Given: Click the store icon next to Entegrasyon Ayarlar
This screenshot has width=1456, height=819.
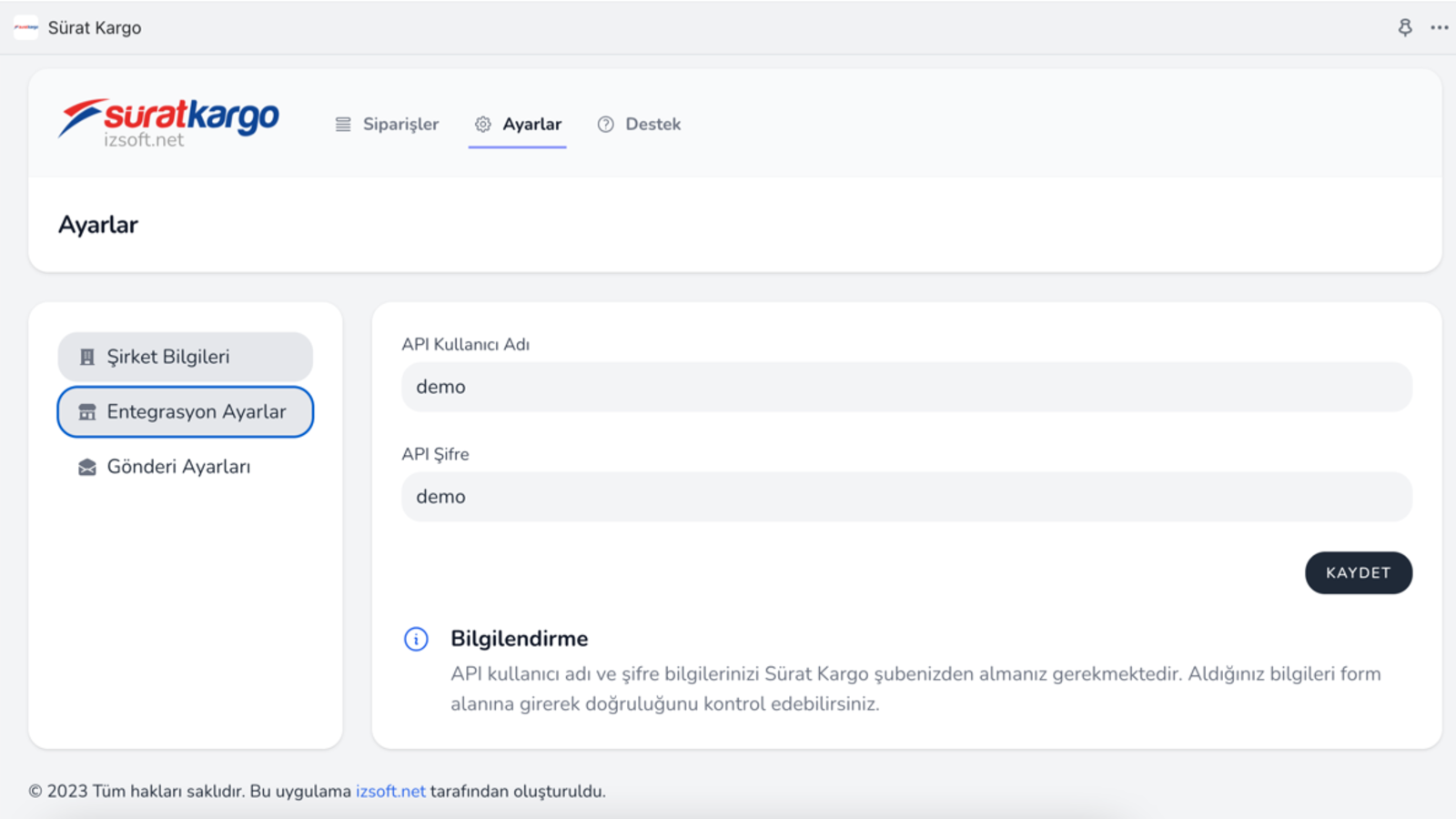Looking at the screenshot, I should tap(87, 412).
